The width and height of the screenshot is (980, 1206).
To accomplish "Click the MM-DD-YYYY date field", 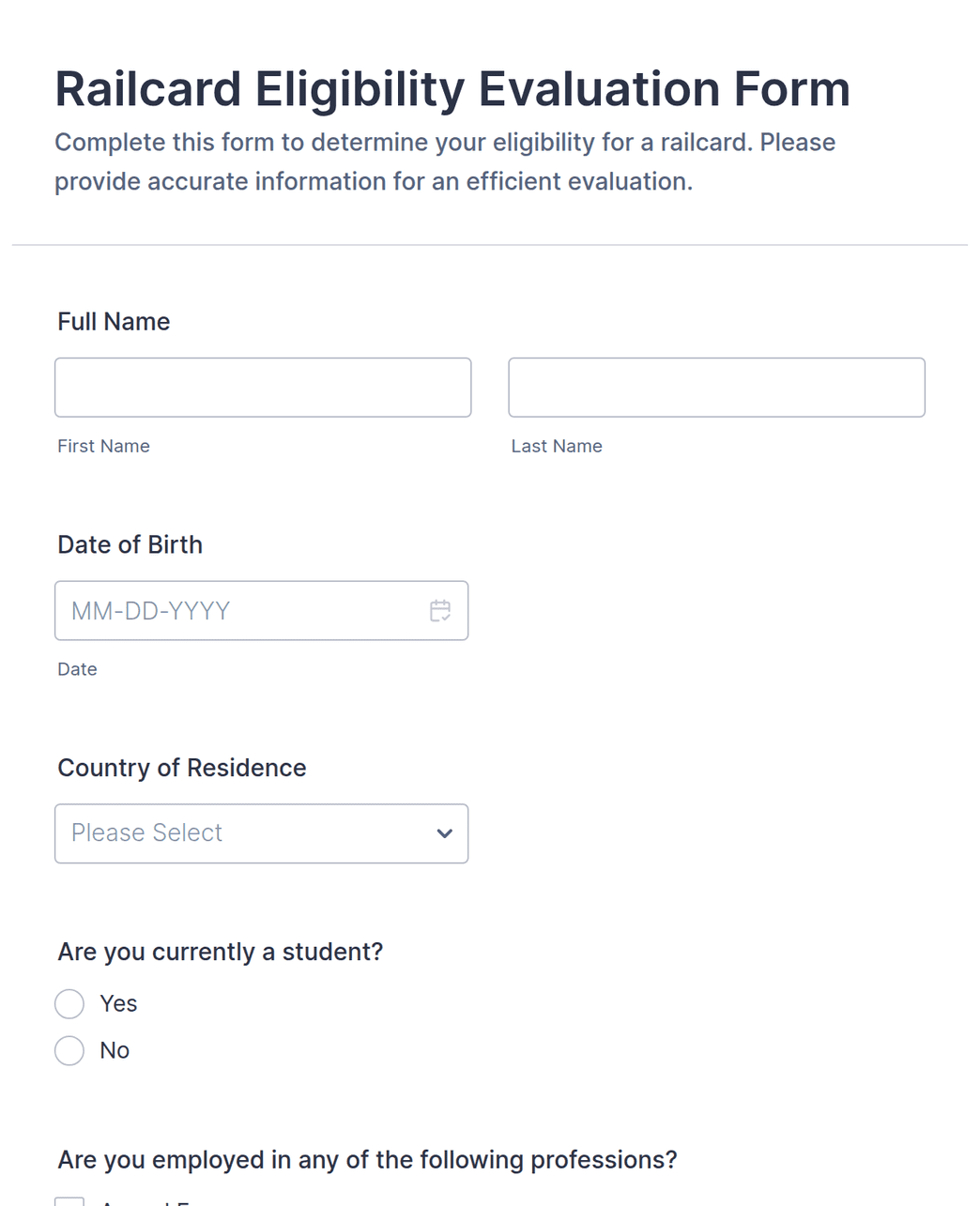I will [261, 611].
